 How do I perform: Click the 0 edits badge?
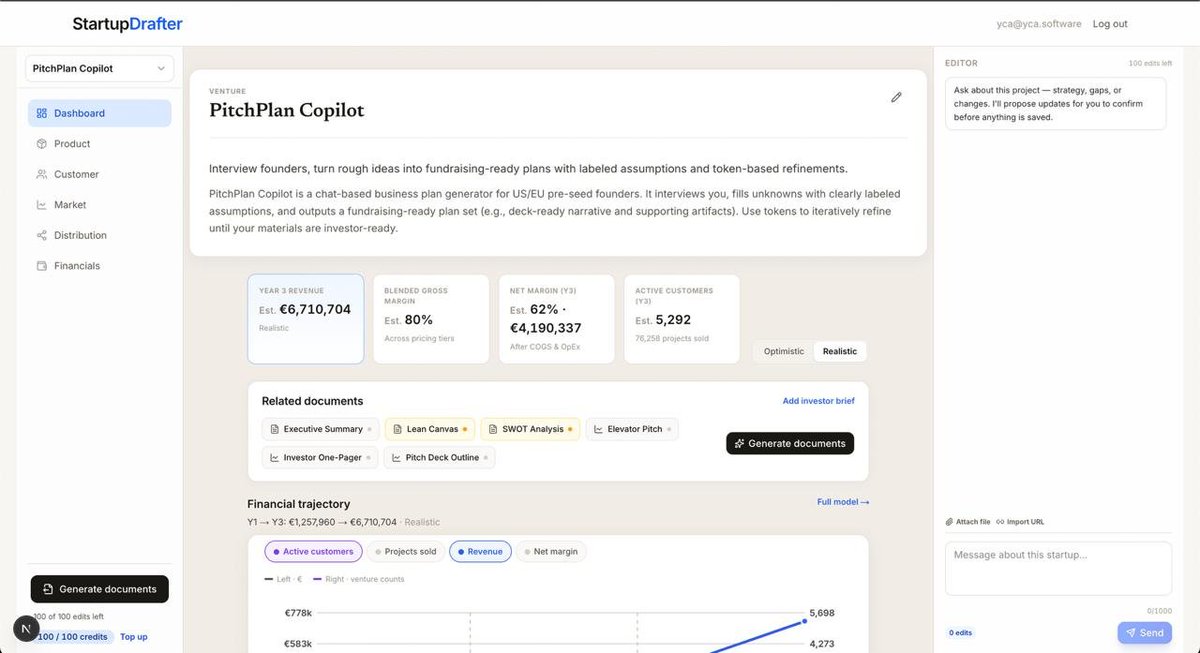click(961, 633)
